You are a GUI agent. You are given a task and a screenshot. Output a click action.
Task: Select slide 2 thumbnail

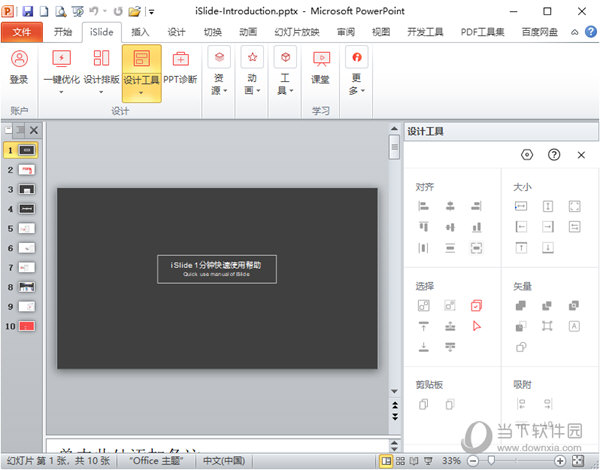click(27, 170)
